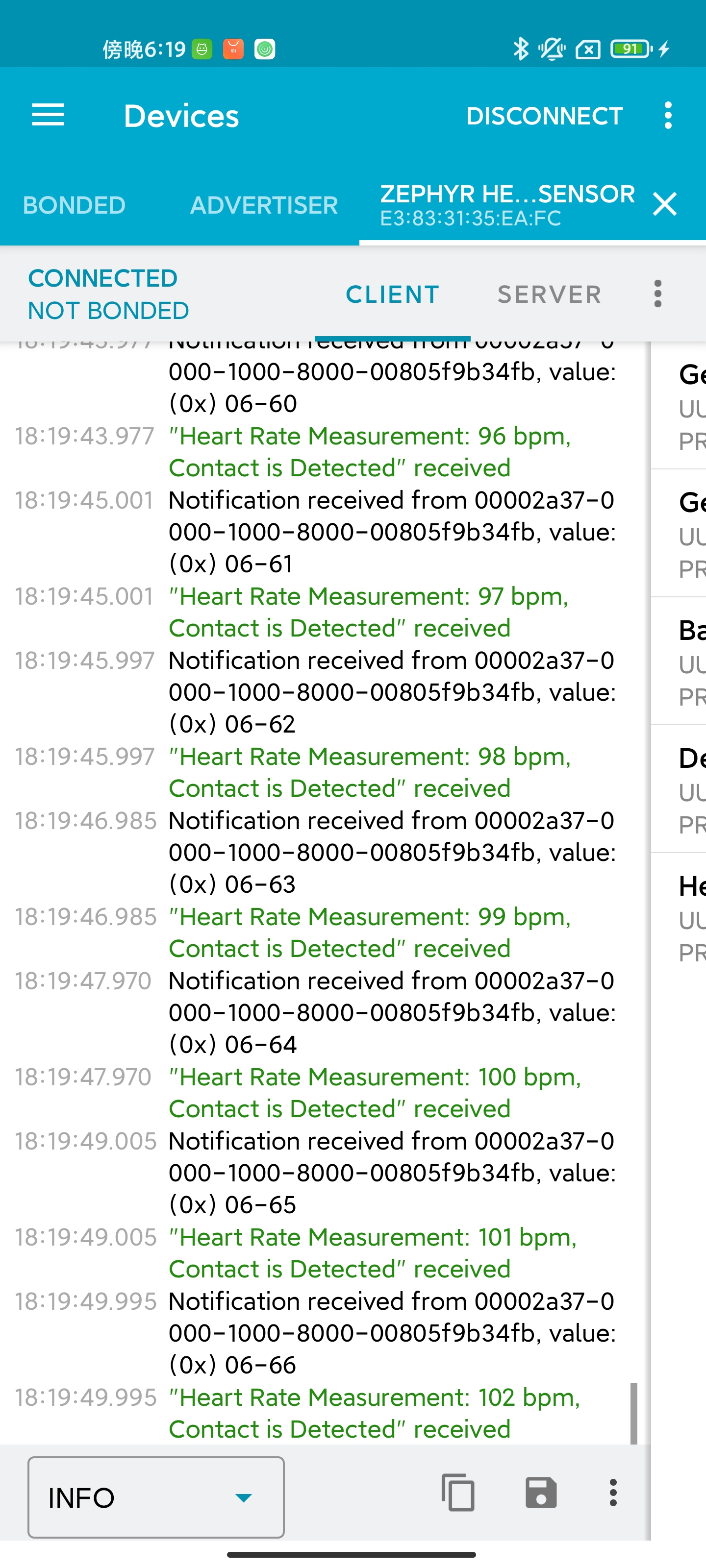Open the INFO log level dropdown
706x1568 pixels.
pos(156,1497)
